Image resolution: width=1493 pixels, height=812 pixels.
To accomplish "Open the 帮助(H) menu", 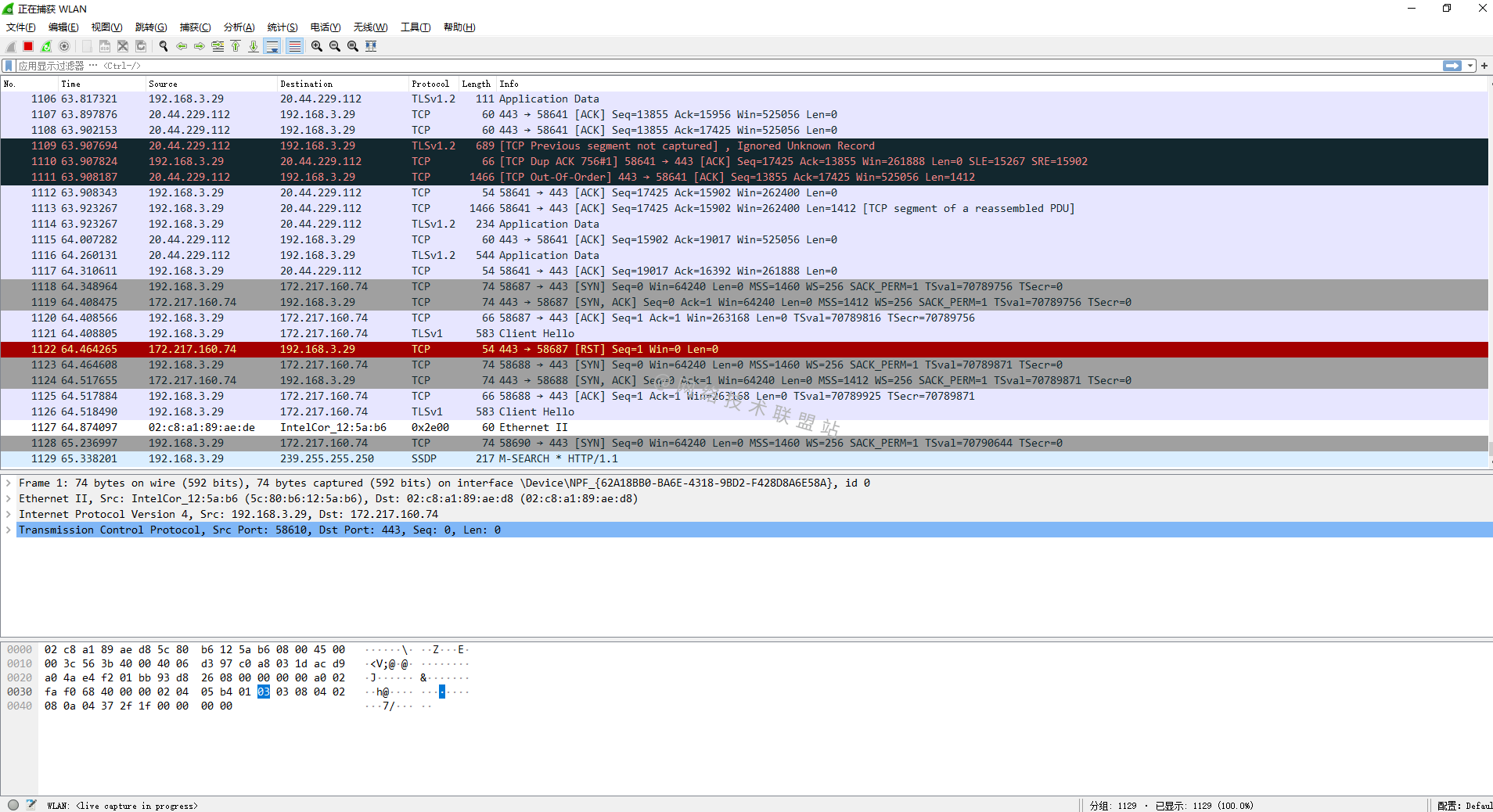I will click(x=459, y=27).
